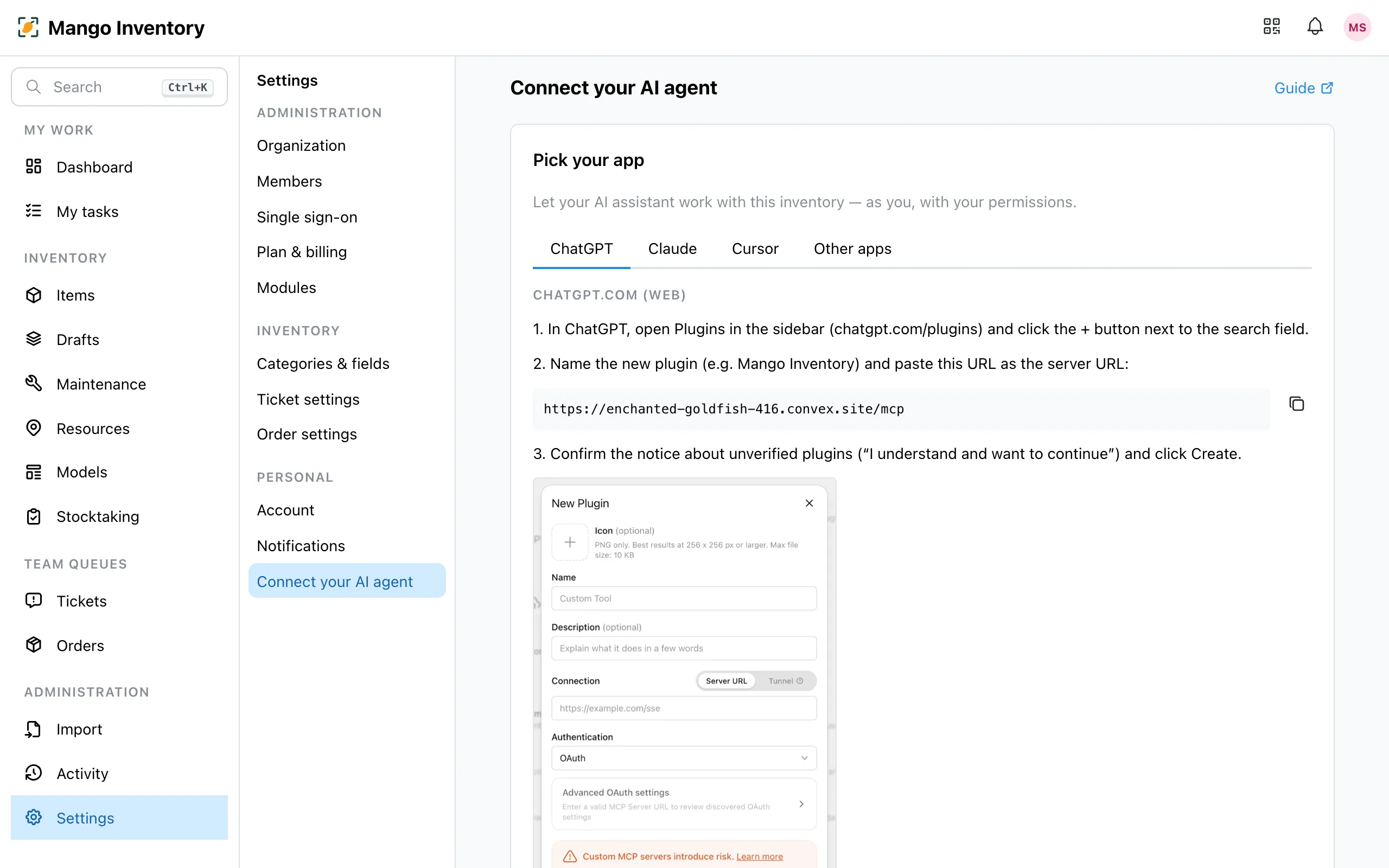Click the plus icon upload box
Screen dimensions: 1389x868
point(569,542)
